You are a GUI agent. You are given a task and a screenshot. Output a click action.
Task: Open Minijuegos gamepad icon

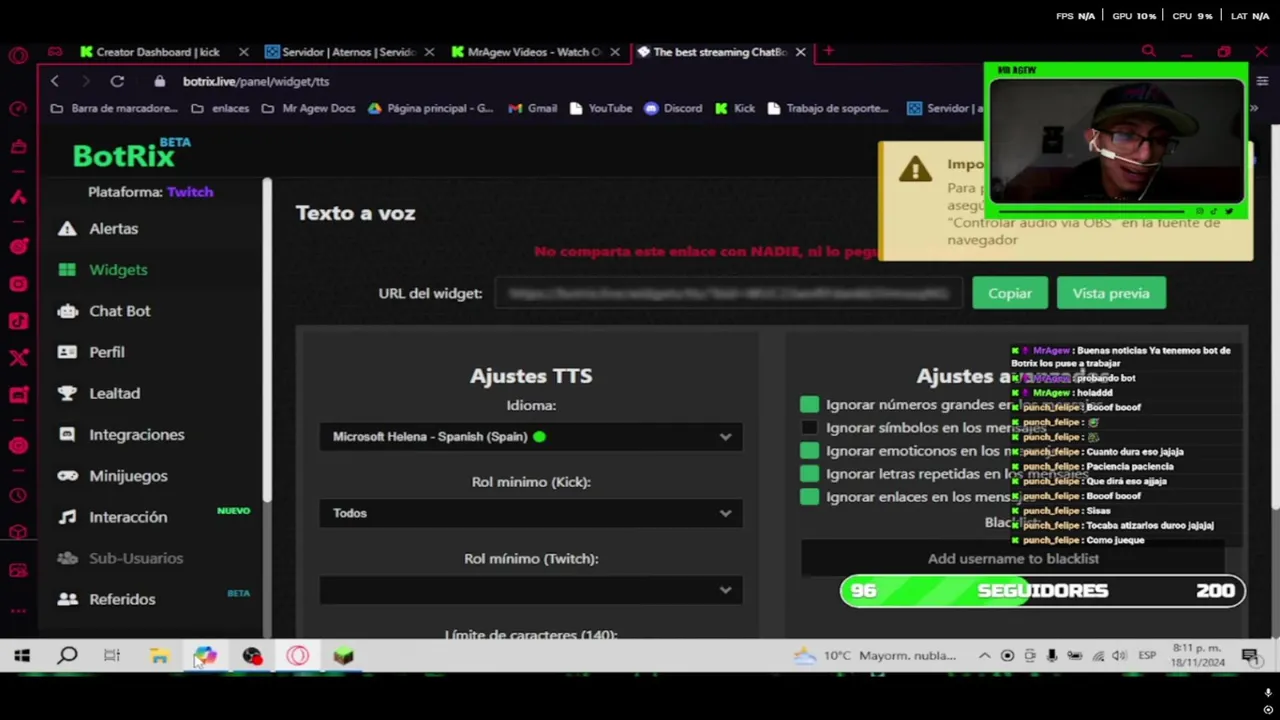pyautogui.click(x=67, y=476)
